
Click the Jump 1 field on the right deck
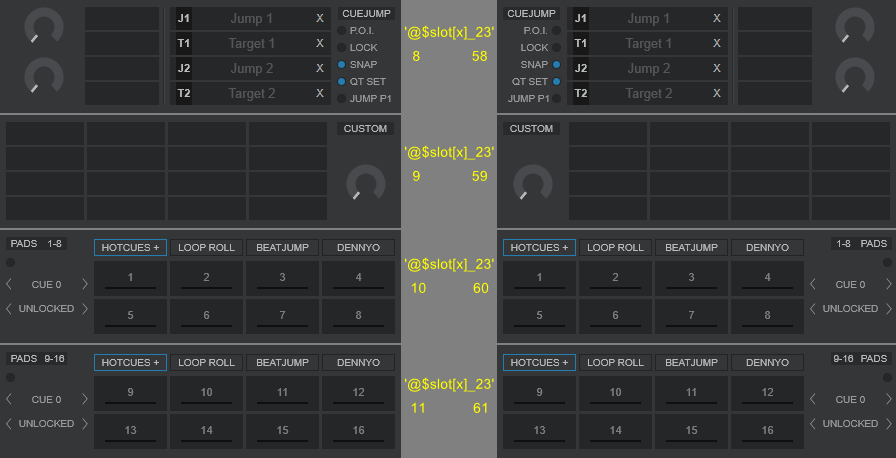tap(647, 19)
